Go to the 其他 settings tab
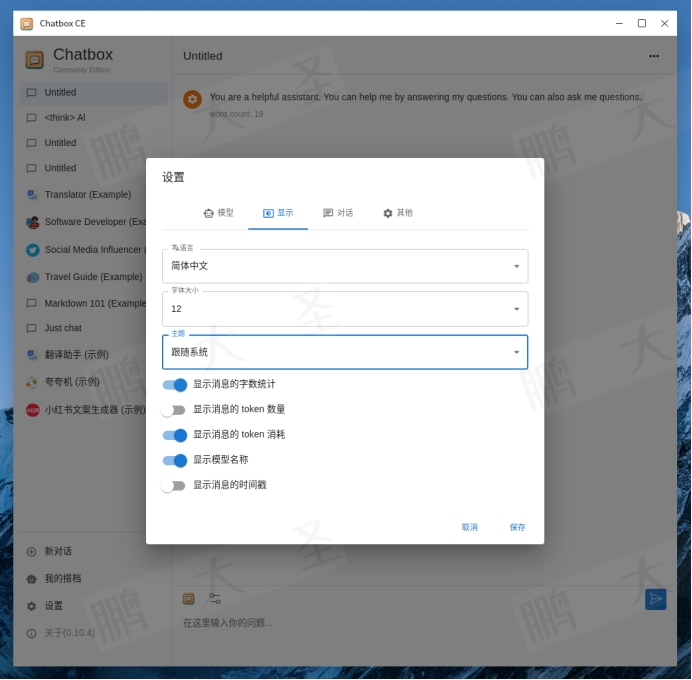Screen dimensions: 692x680 click(x=398, y=213)
